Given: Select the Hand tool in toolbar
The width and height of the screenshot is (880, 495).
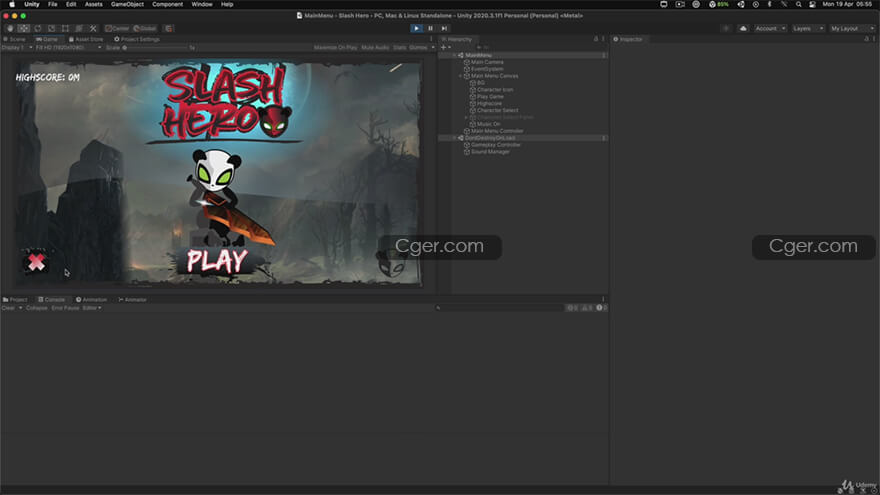Looking at the screenshot, I should coord(10,28).
